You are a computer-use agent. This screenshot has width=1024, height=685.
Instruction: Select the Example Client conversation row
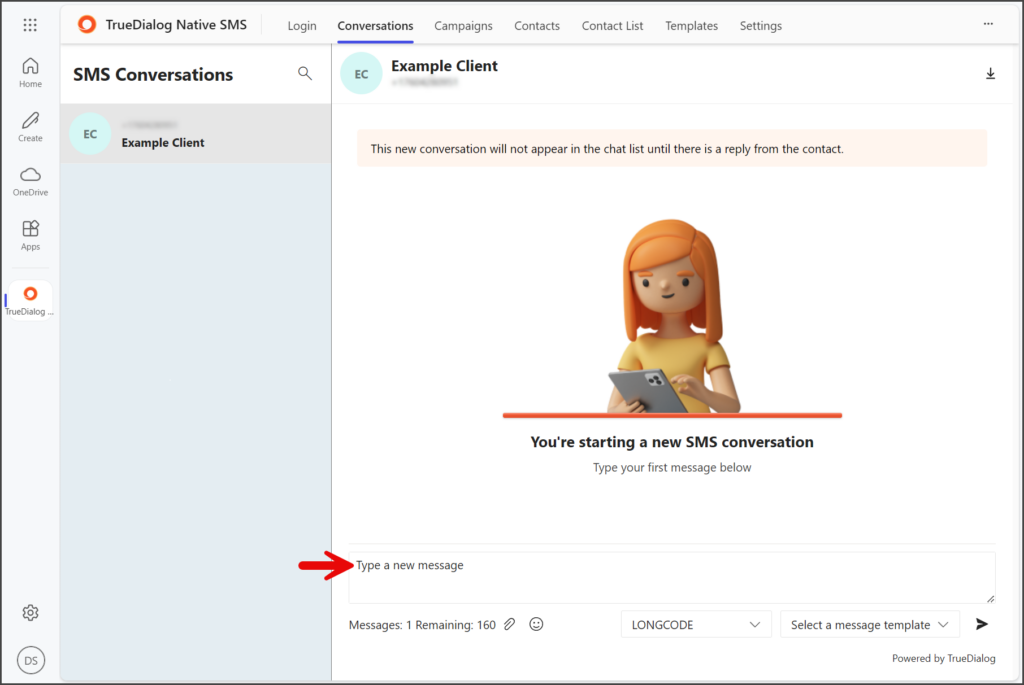(x=196, y=133)
